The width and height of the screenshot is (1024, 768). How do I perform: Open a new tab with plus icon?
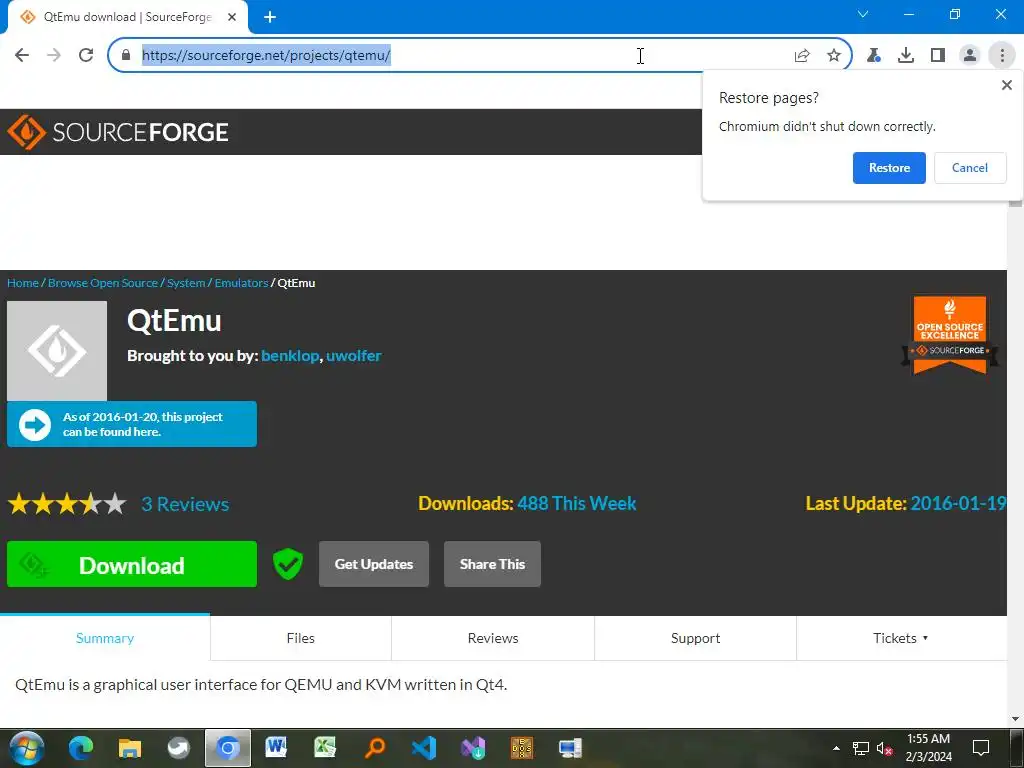[x=270, y=17]
